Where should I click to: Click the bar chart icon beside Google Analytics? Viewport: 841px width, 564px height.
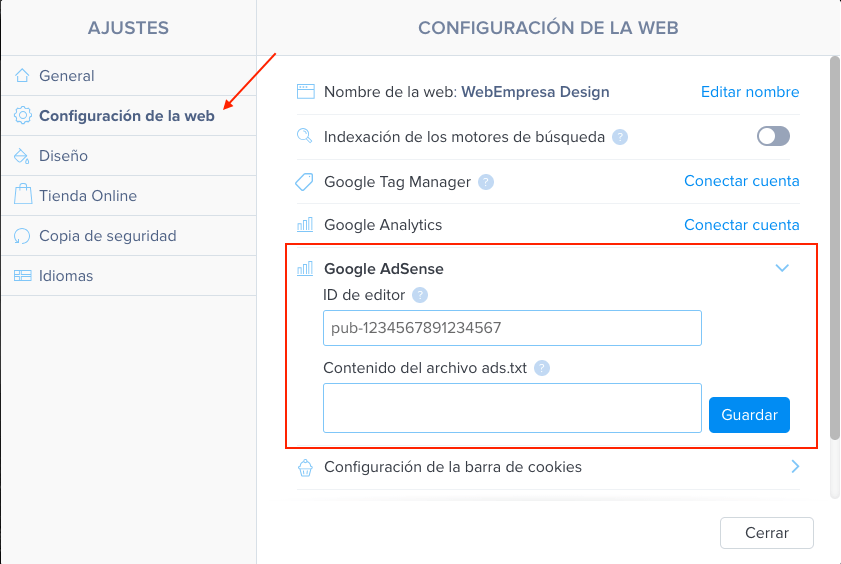tap(305, 224)
